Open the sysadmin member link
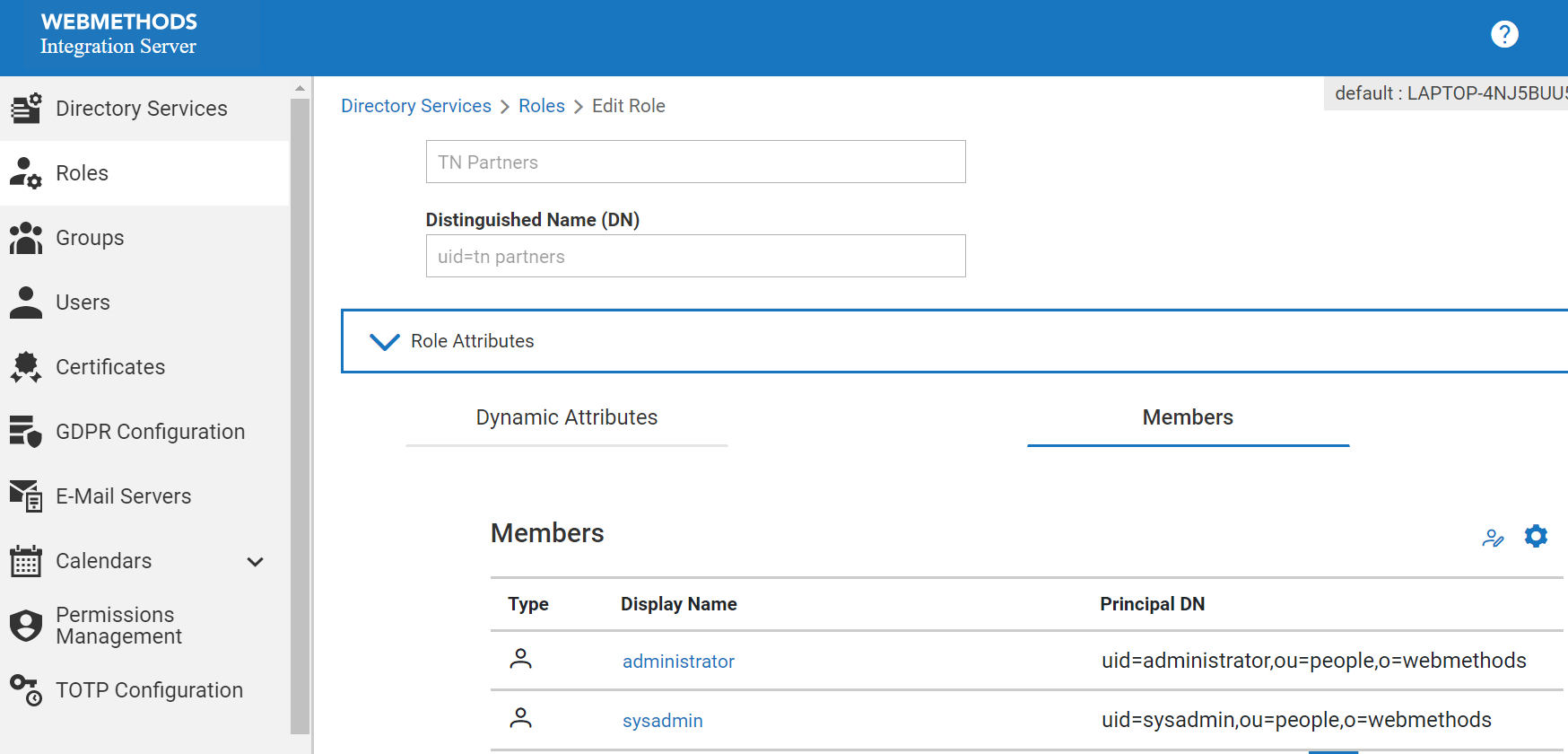This screenshot has height=754, width=1568. click(663, 721)
